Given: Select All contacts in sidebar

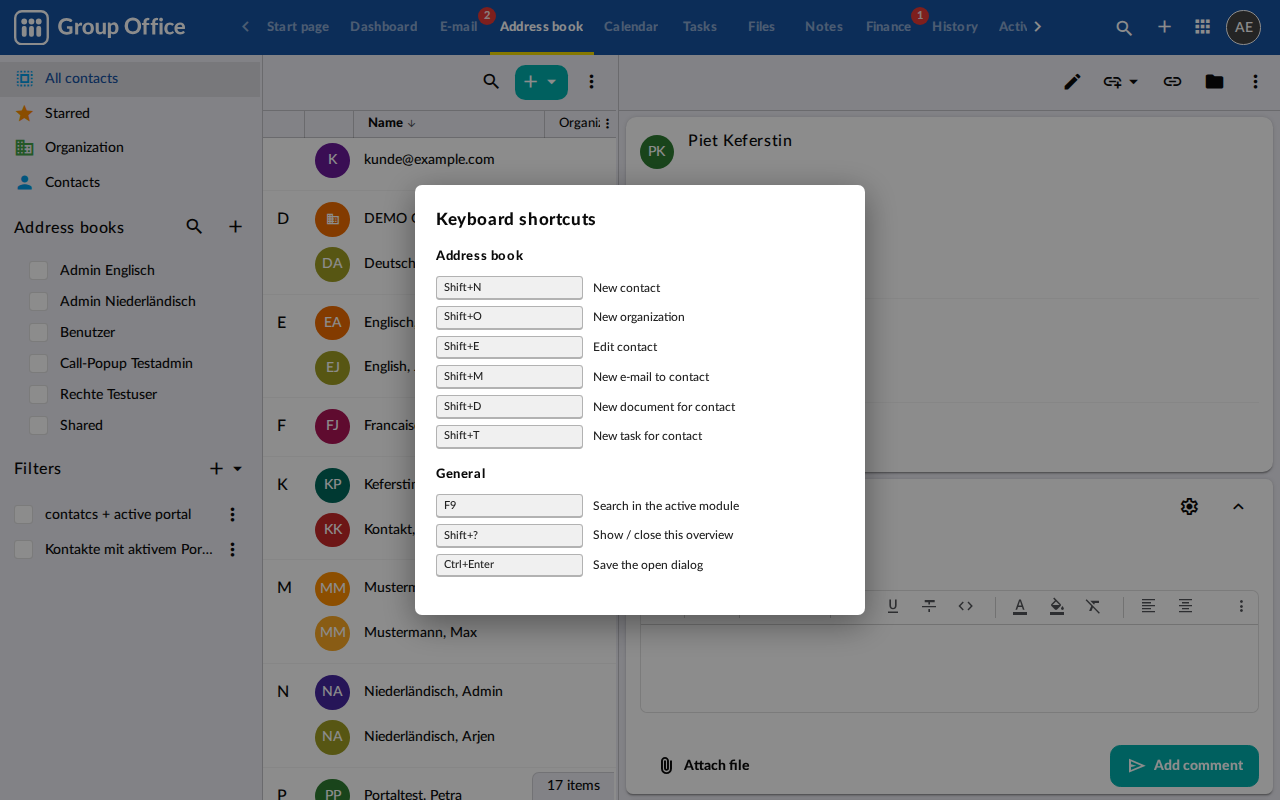Looking at the screenshot, I should coord(130,78).
